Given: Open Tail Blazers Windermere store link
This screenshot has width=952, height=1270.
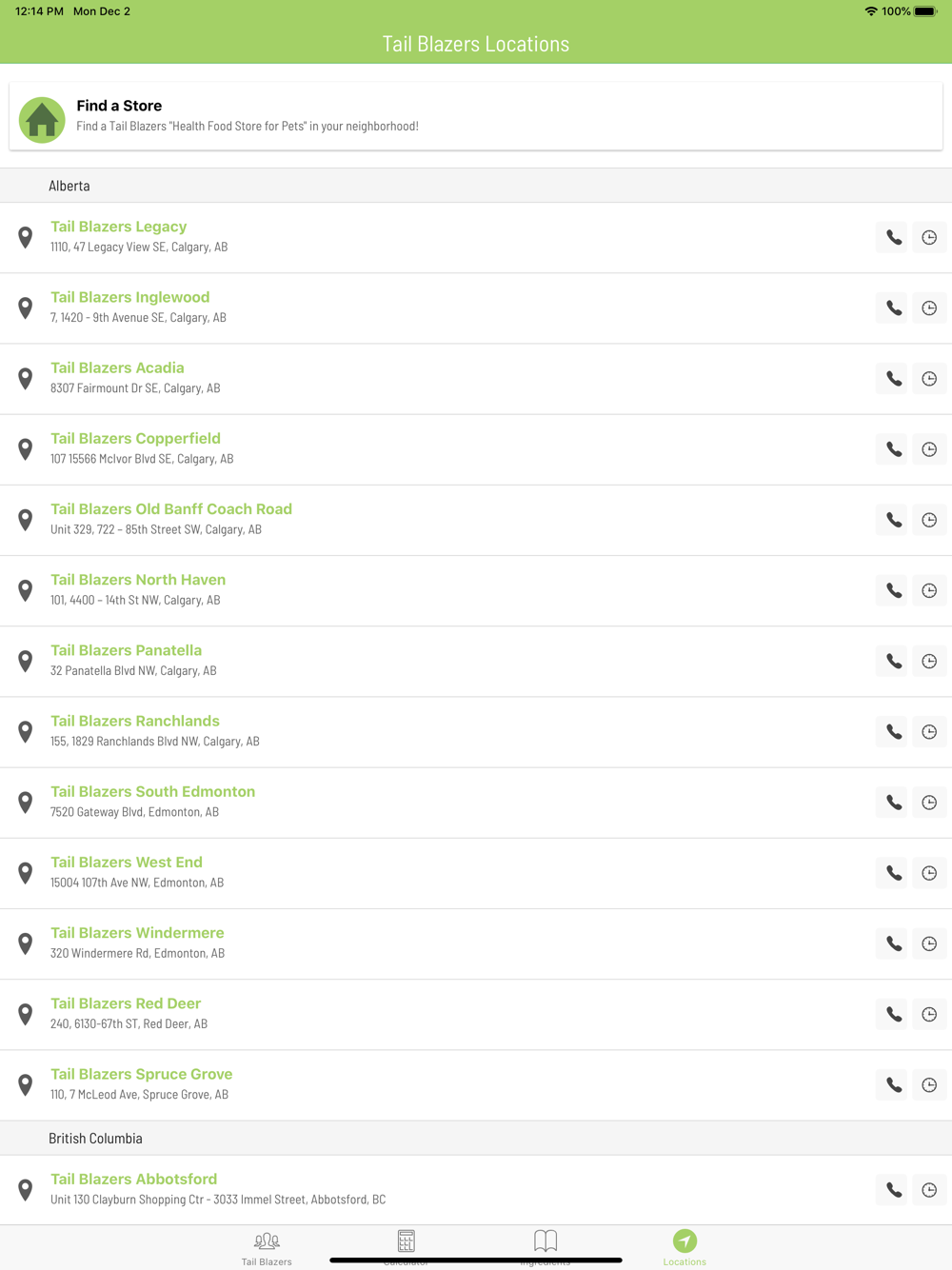Looking at the screenshot, I should (x=137, y=933).
